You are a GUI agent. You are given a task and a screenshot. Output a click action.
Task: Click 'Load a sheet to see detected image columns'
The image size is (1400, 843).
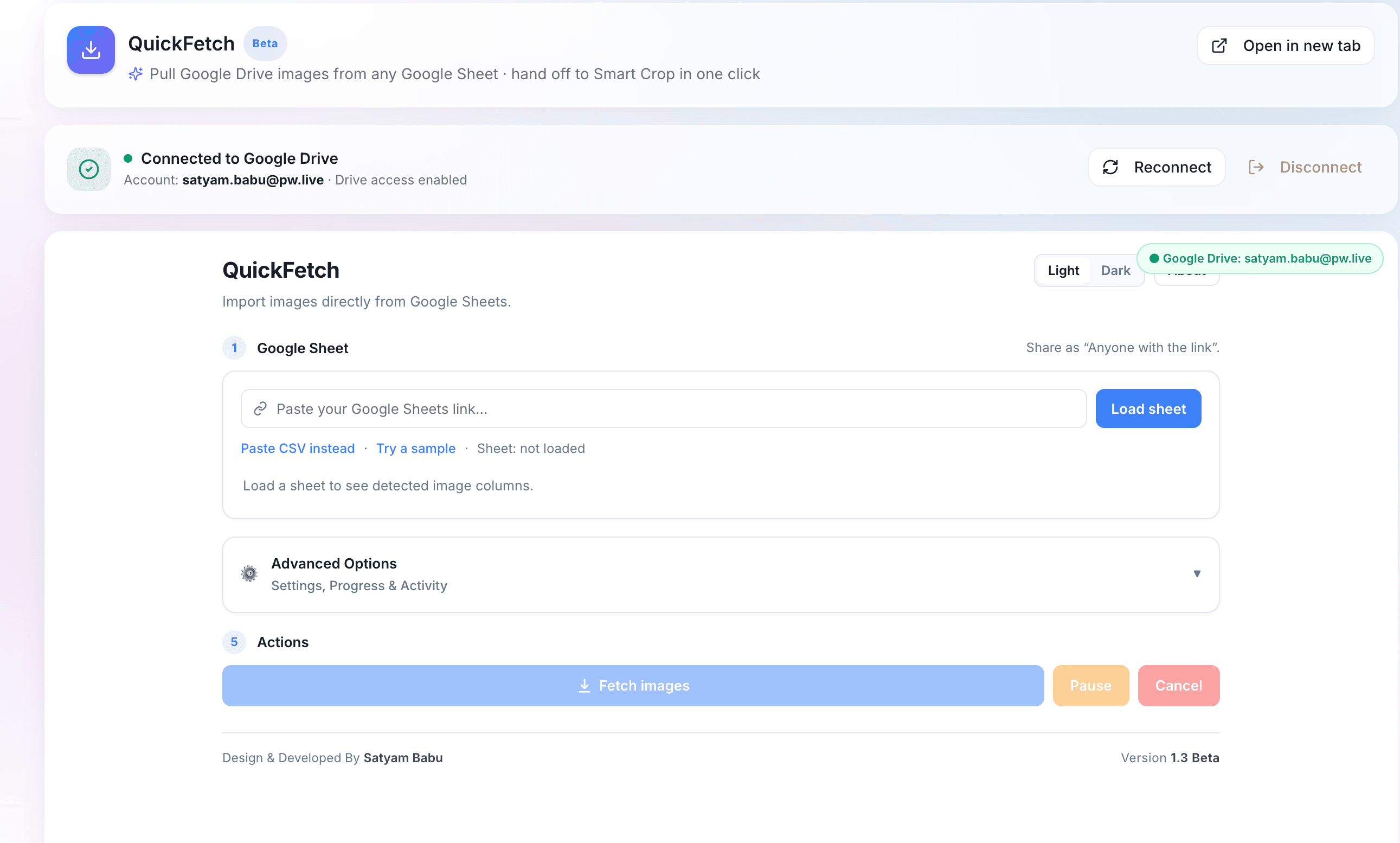coord(388,486)
